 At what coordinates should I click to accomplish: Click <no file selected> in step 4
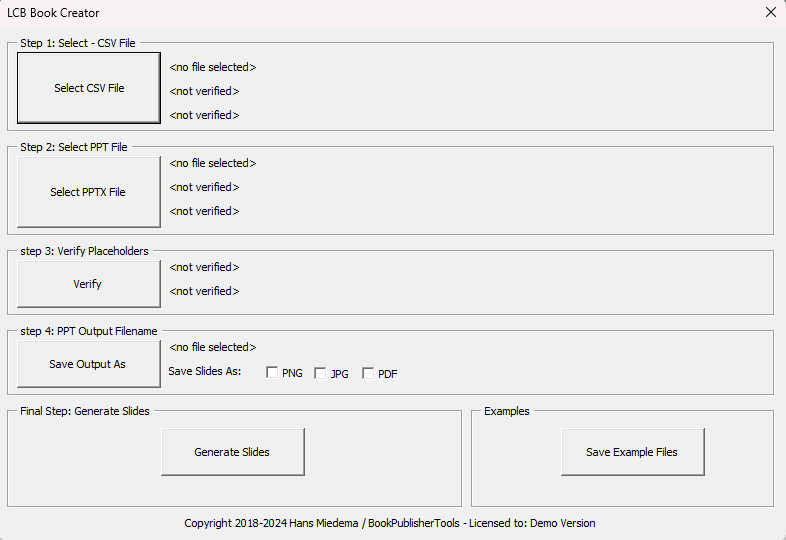213,347
